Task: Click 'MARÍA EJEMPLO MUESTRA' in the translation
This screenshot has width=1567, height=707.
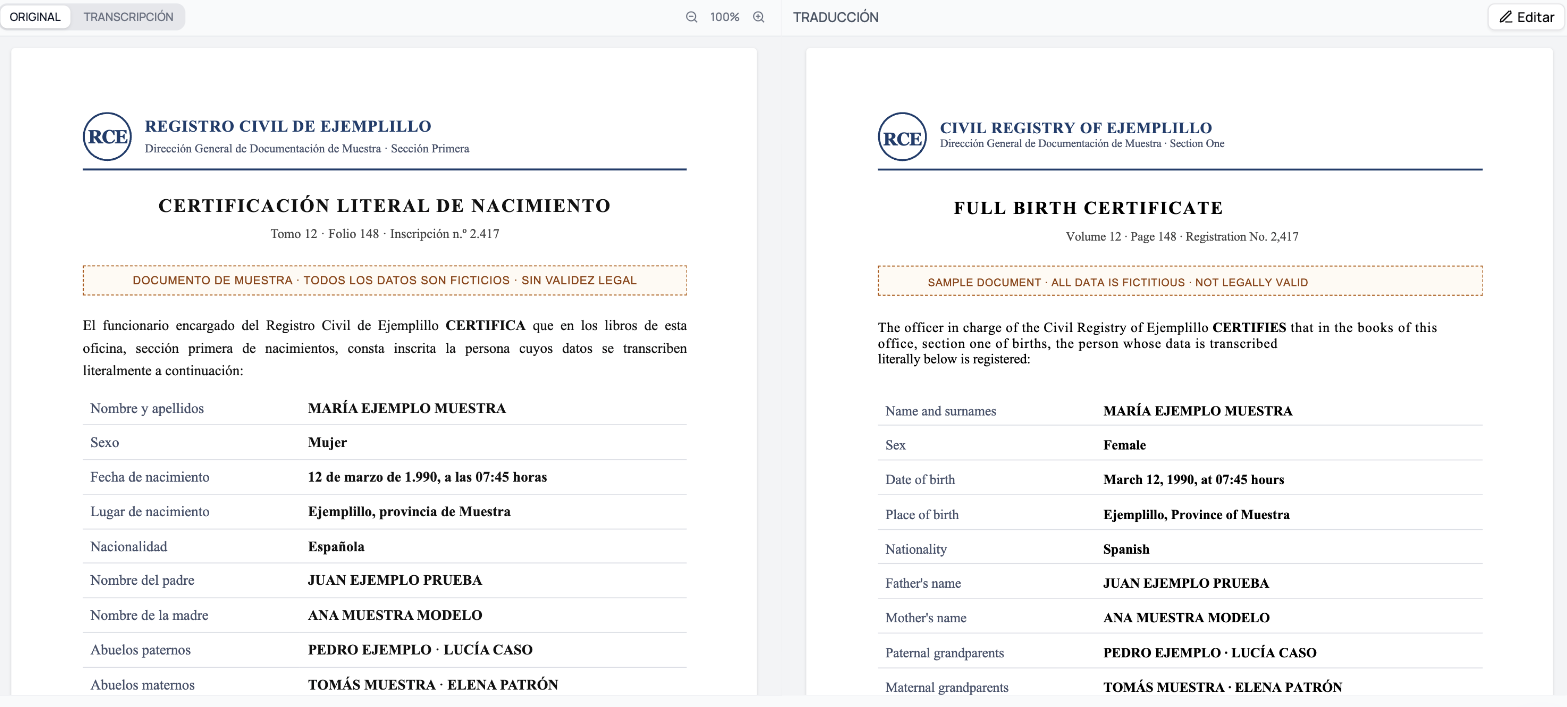Action: coord(1198,411)
